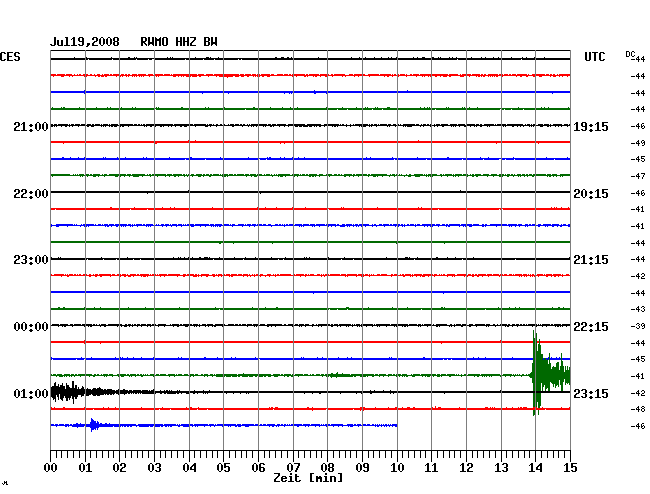Click minute 03 on the time axis
The image size is (650, 494).
154,468
